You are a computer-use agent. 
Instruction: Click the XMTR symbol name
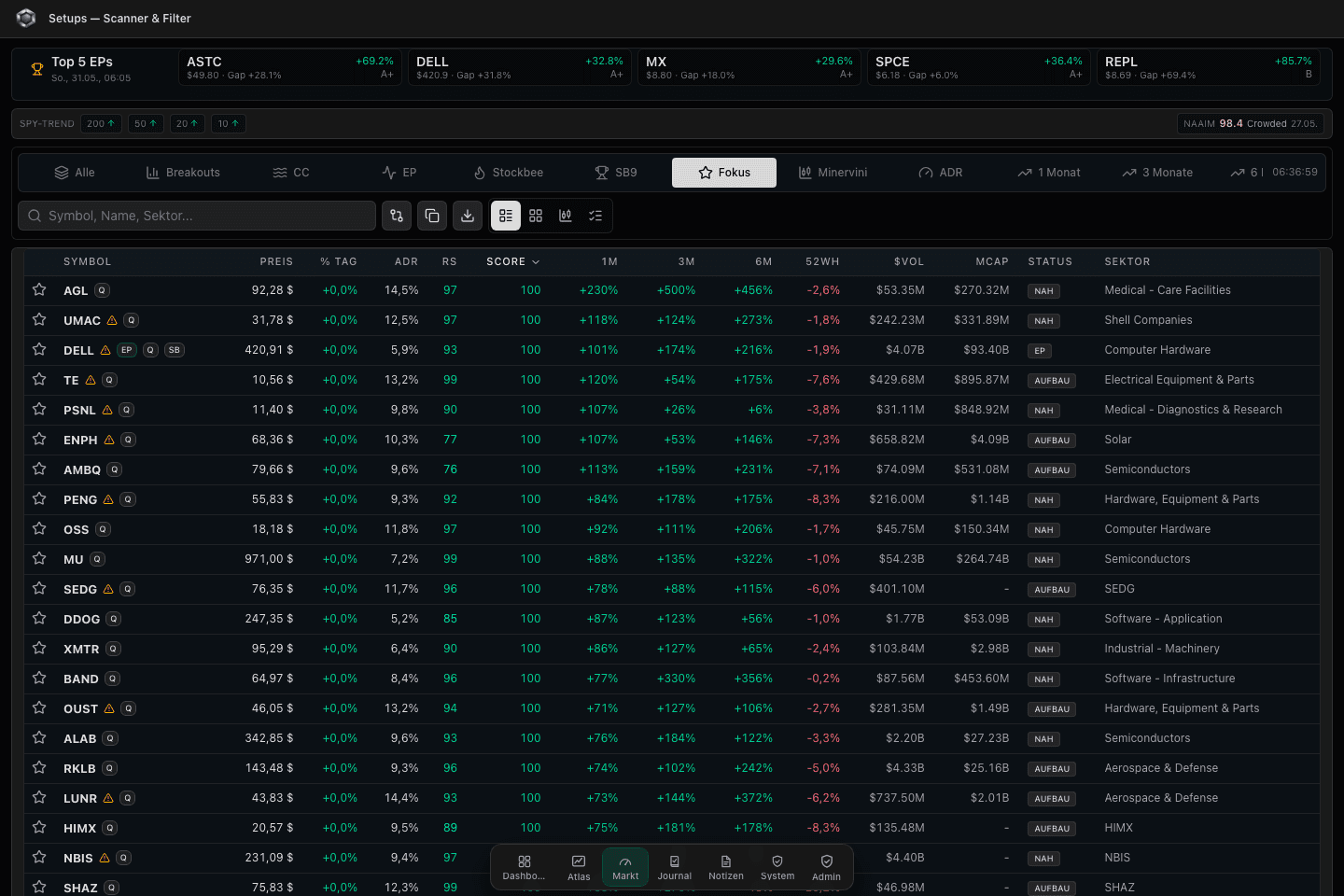[x=81, y=649]
